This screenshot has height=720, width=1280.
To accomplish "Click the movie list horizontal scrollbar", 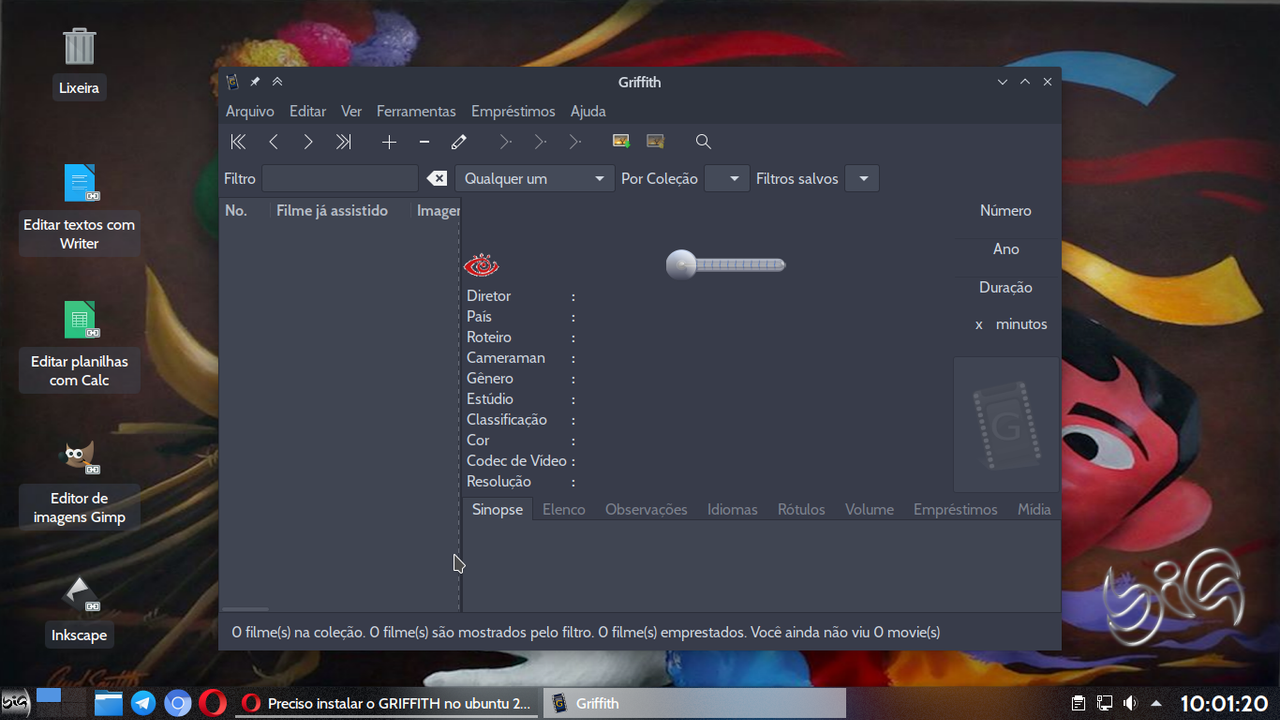I will tap(245, 608).
